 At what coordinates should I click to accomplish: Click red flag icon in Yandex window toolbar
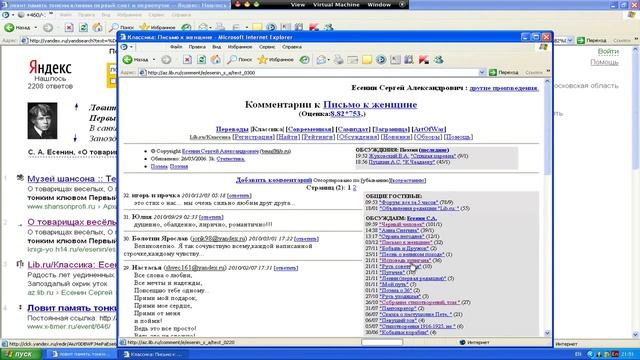(x=313, y=27)
